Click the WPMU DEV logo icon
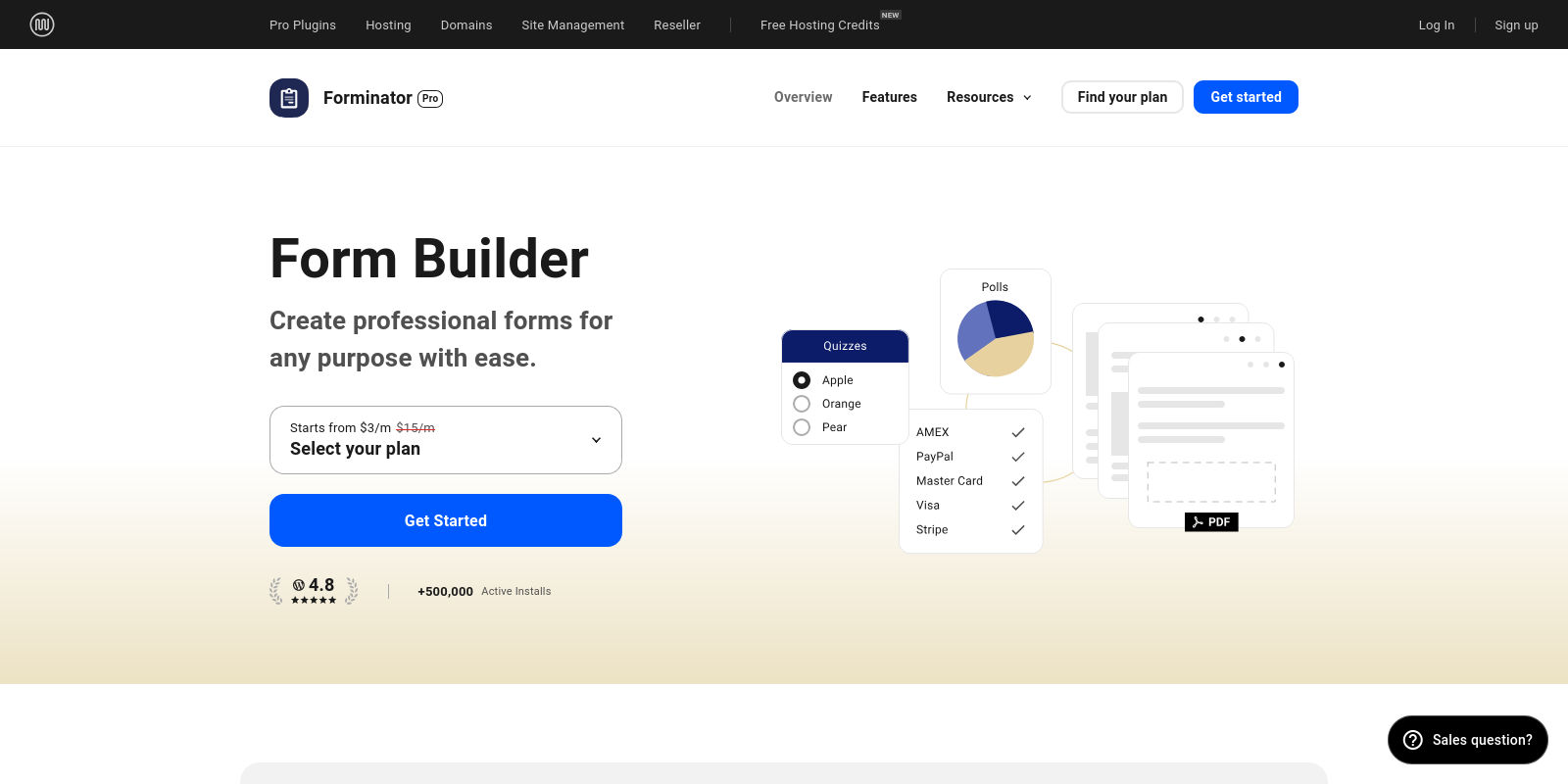This screenshot has width=1568, height=784. click(x=42, y=24)
